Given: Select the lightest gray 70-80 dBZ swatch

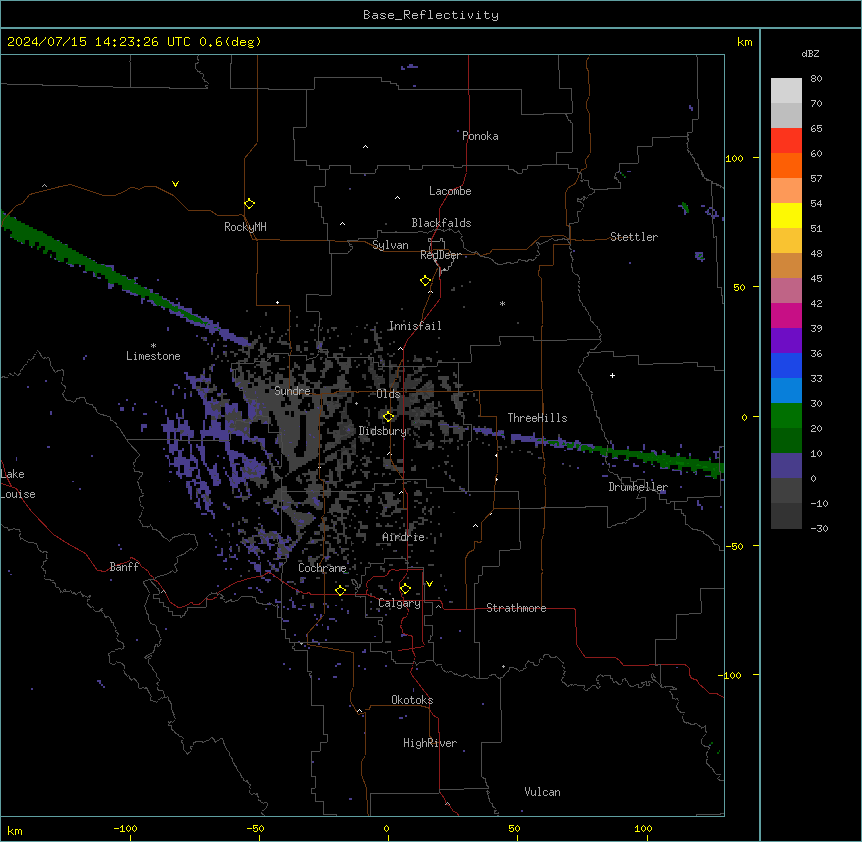Looking at the screenshot, I should click(786, 91).
